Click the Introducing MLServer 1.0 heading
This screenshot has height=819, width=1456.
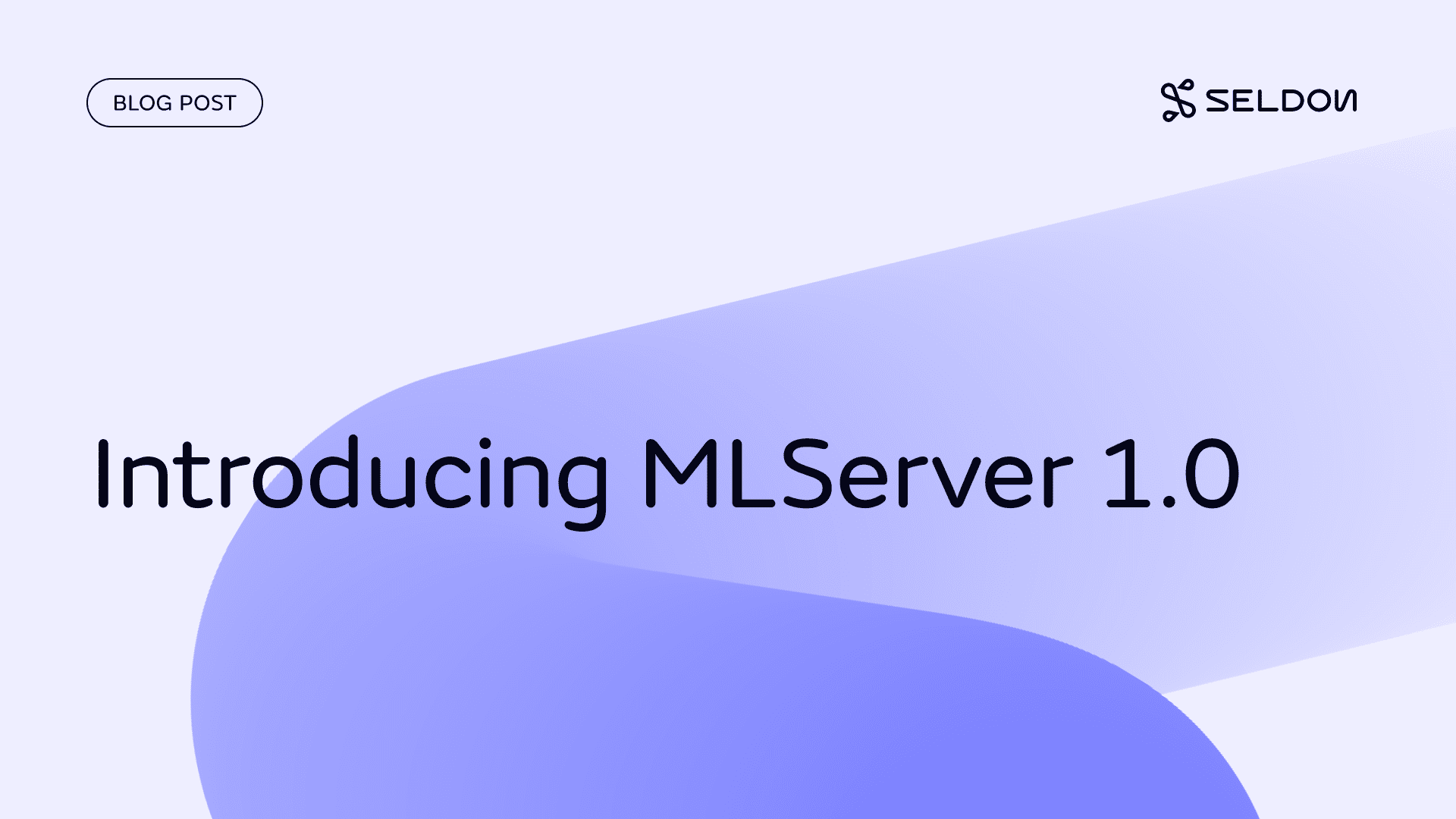coord(666,477)
